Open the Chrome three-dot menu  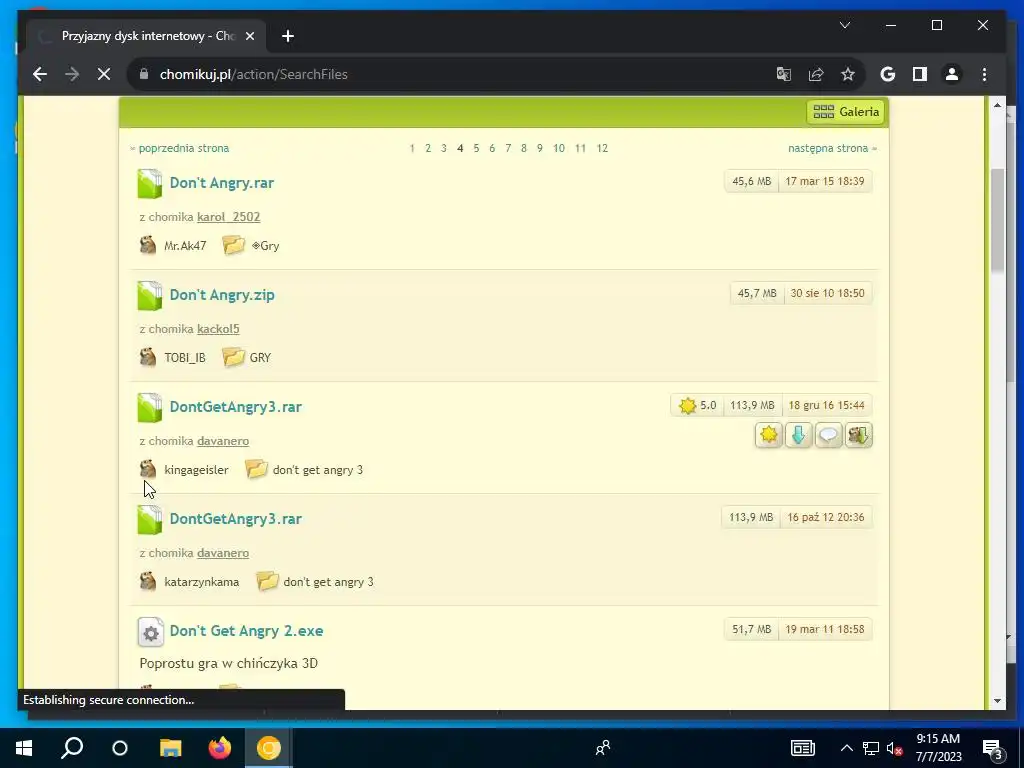[984, 74]
